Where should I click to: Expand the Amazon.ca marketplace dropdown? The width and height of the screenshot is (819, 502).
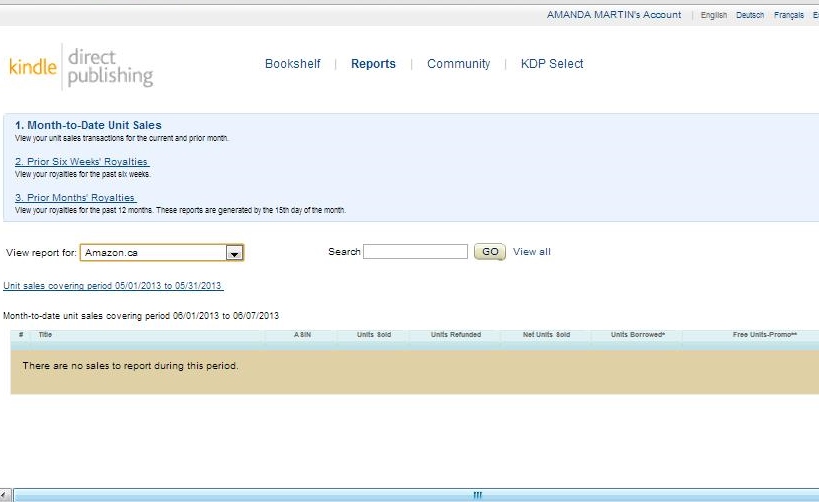(234, 253)
